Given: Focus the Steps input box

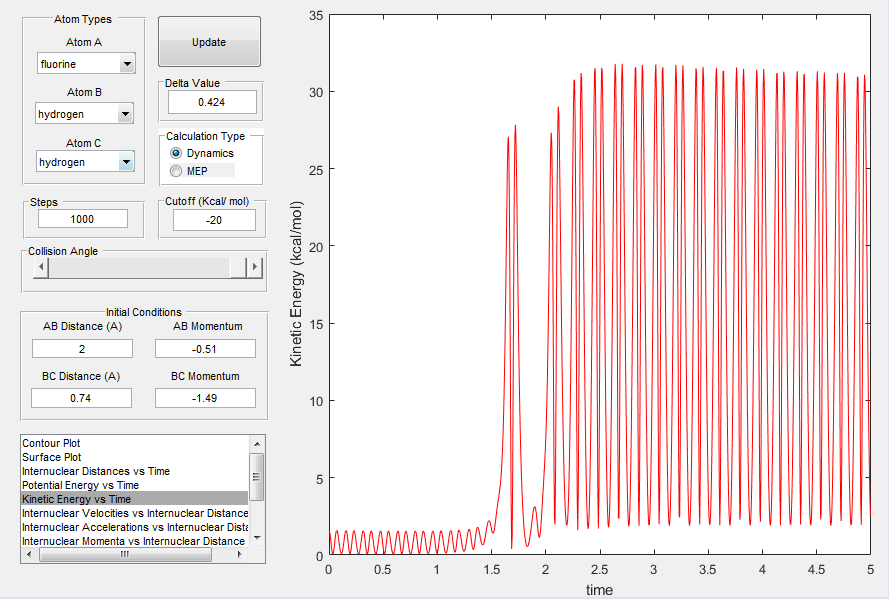Looking at the screenshot, I should coord(83,219).
